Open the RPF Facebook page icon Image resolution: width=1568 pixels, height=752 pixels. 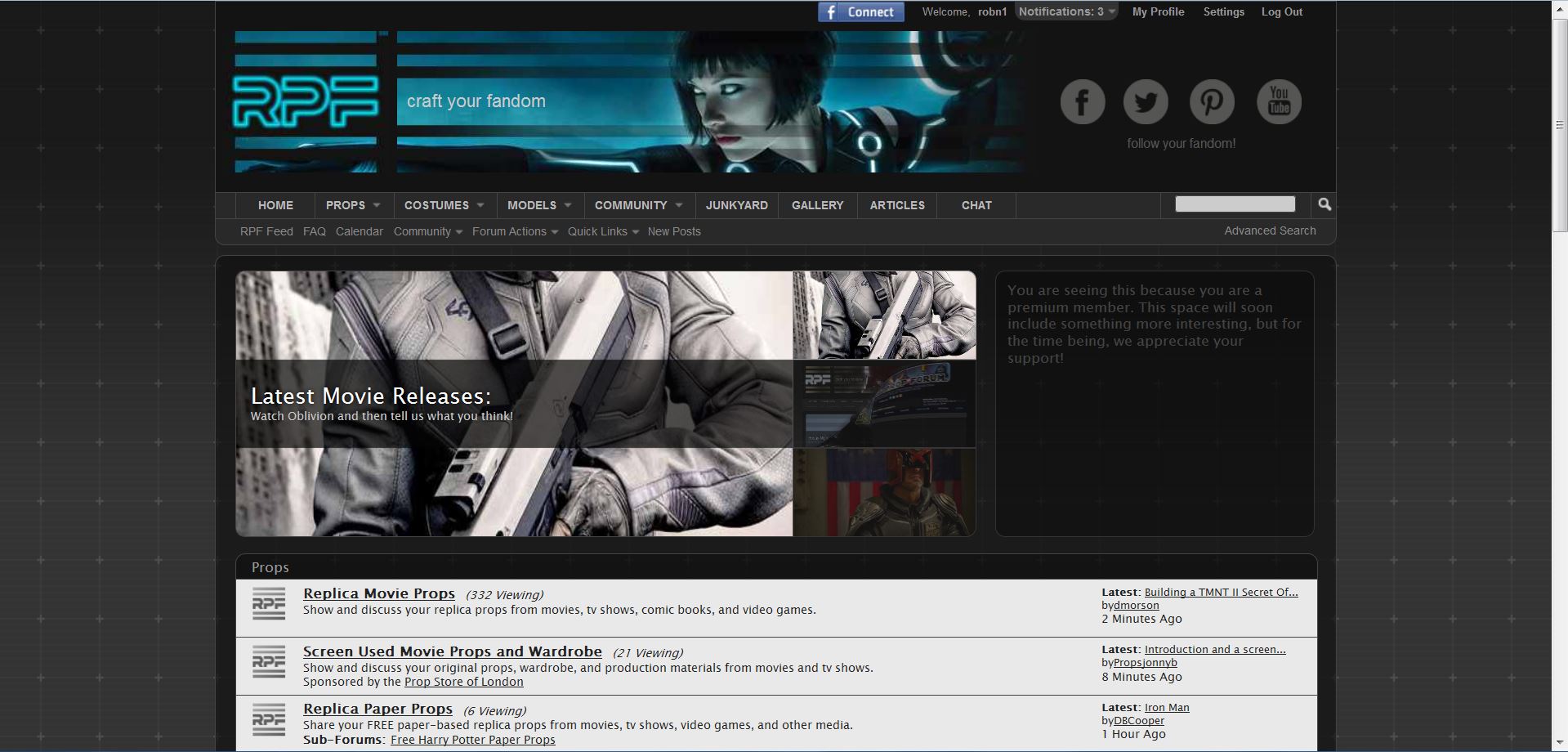coord(1083,102)
